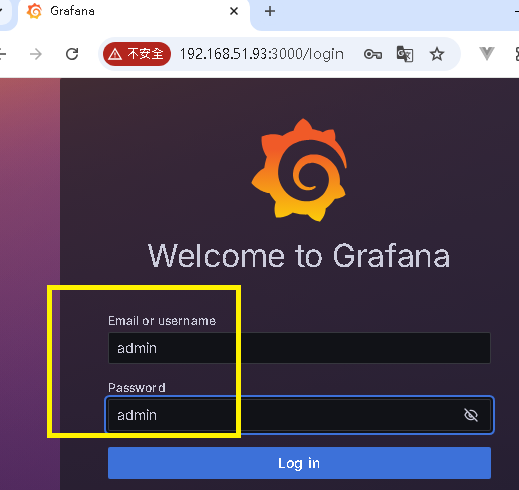Close the Grafana tab
The height and width of the screenshot is (490, 519).
(234, 11)
